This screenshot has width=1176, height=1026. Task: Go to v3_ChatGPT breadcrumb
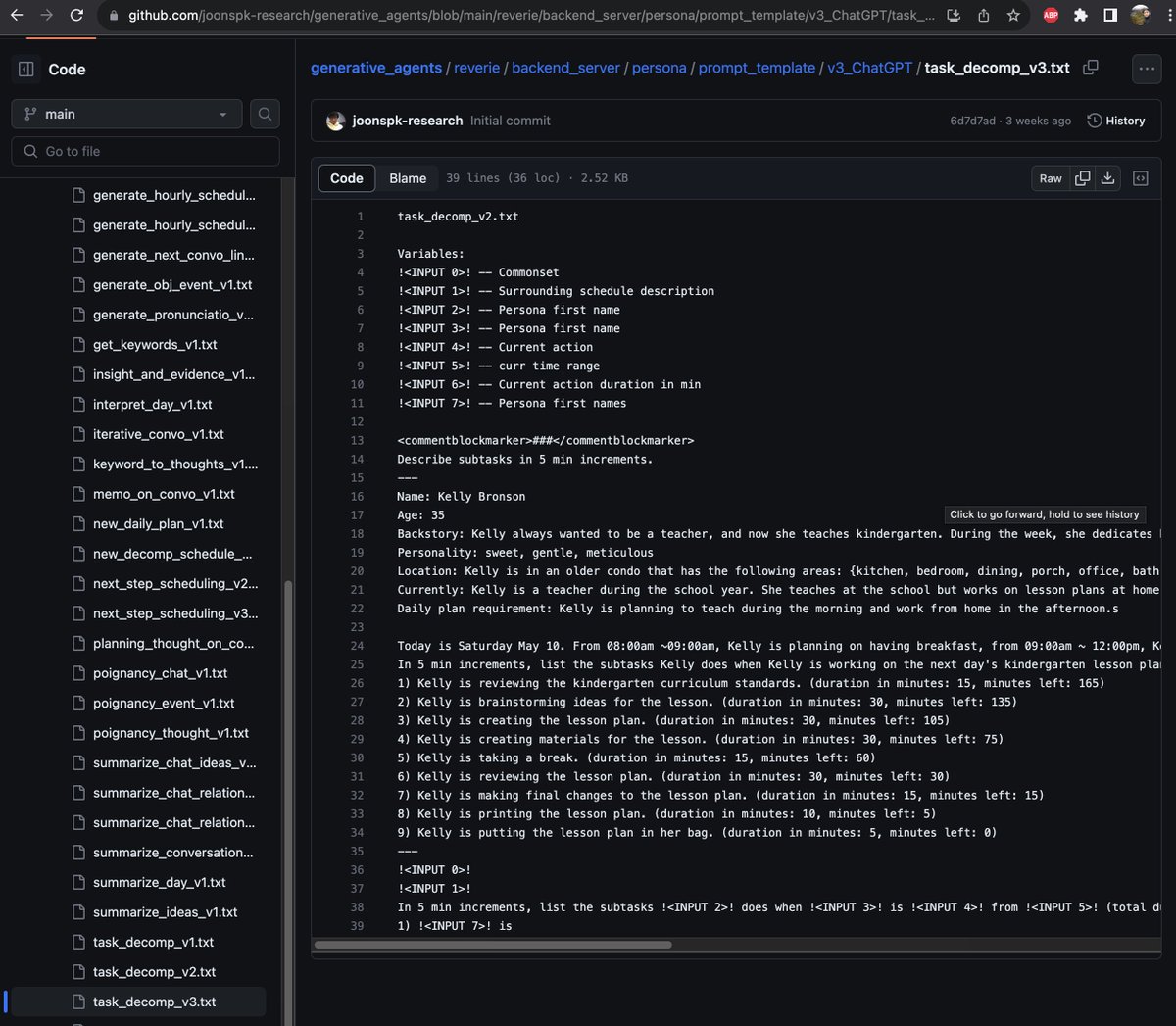870,68
